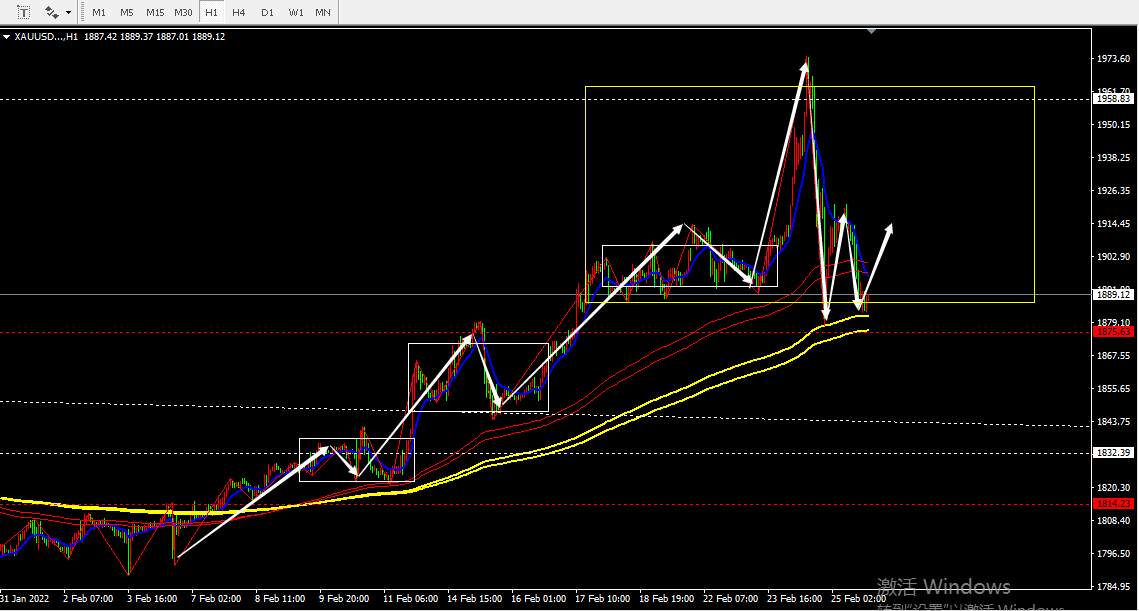This screenshot has height=611, width=1139.
Task: Click the 1958.83 price level label
Action: point(1113,99)
